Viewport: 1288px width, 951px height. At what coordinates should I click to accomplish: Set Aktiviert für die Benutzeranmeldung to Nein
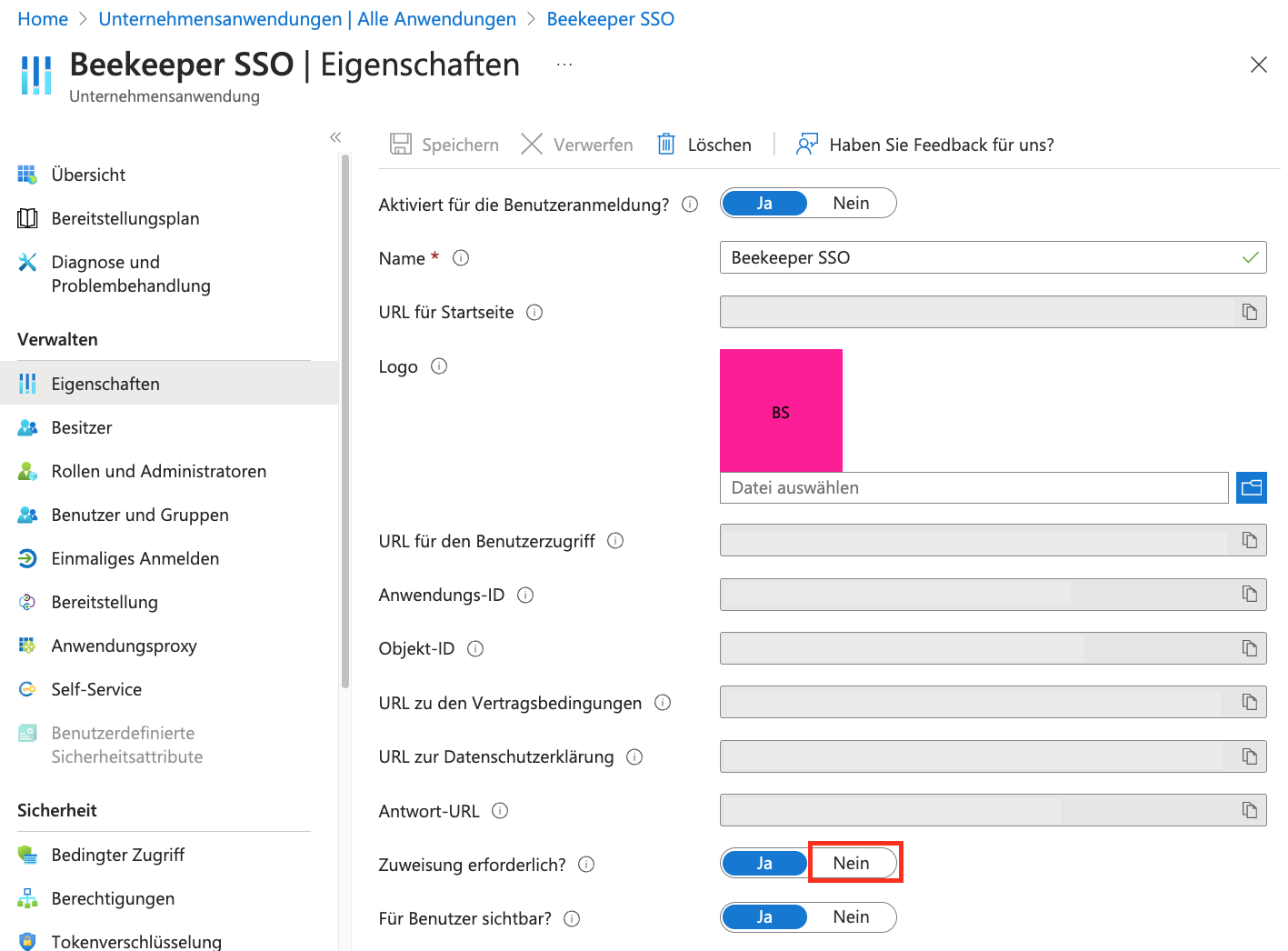tap(852, 203)
